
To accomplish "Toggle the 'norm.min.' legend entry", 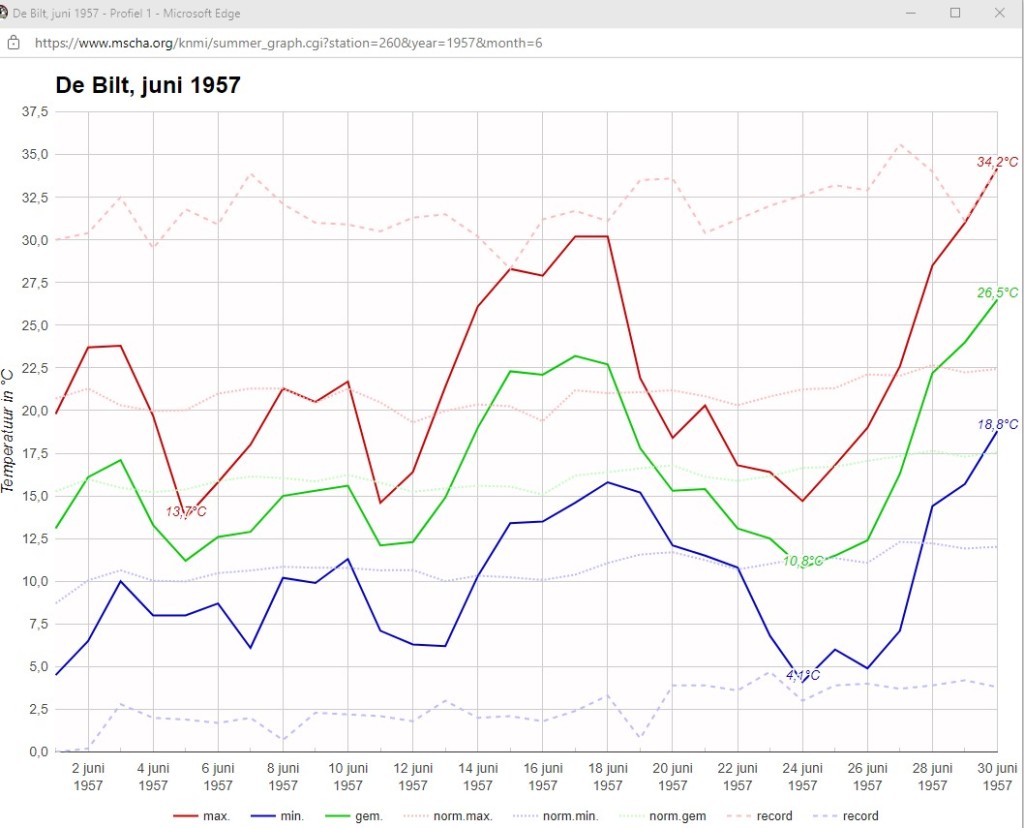I will 556,816.
